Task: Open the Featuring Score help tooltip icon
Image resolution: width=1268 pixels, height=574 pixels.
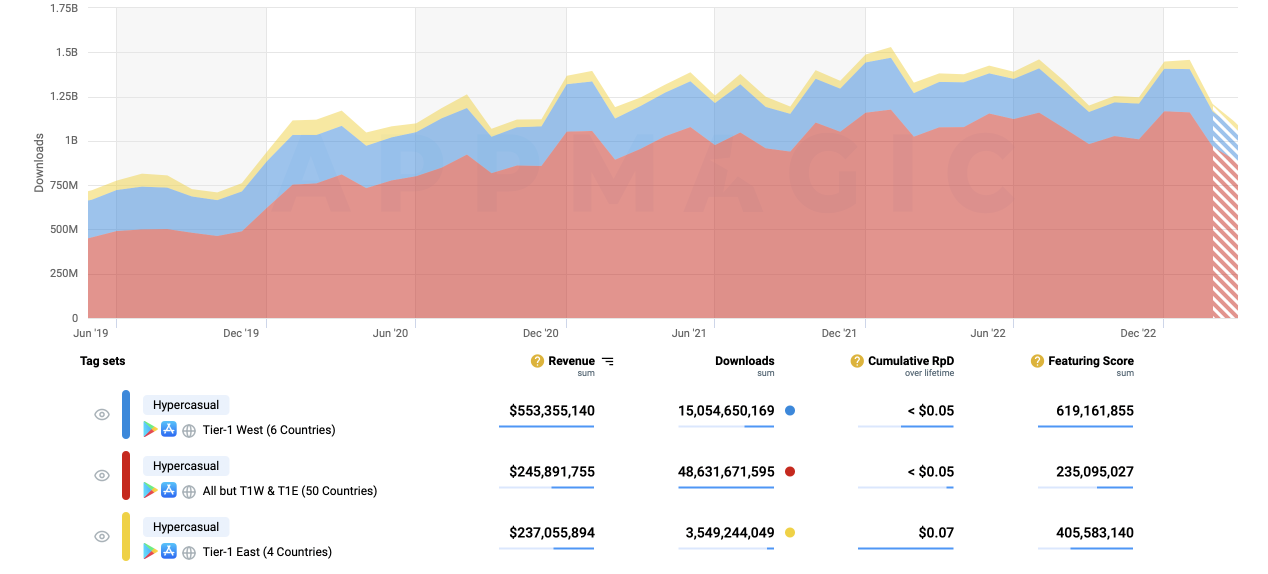Action: click(x=1037, y=361)
